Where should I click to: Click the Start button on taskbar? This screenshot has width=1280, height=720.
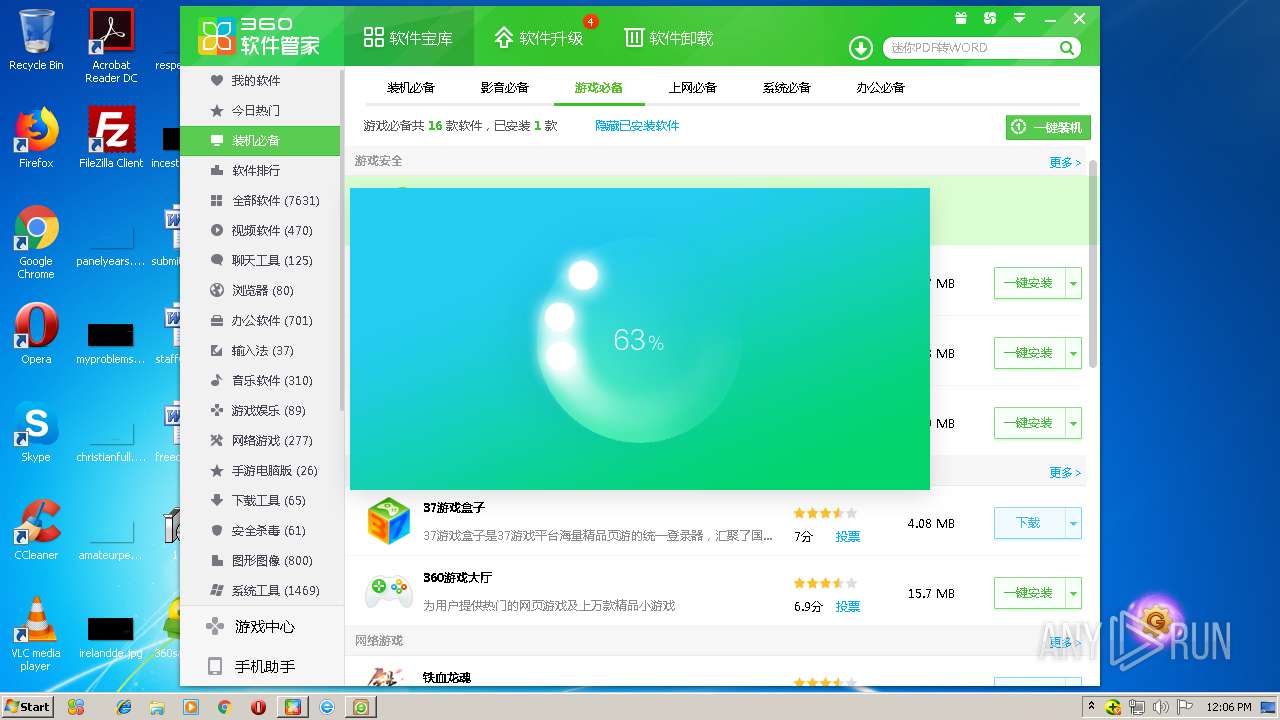[x=28, y=706]
